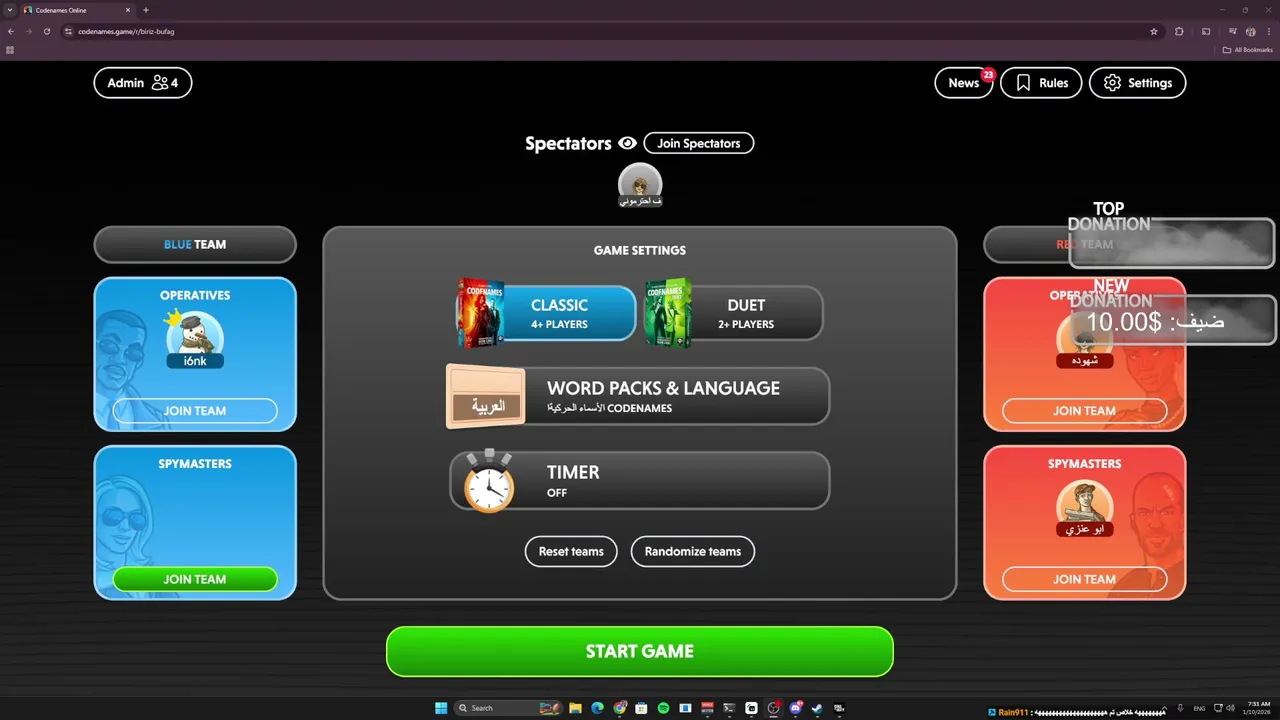Open File Explorer from taskbar
The image size is (1280, 720).
[575, 708]
